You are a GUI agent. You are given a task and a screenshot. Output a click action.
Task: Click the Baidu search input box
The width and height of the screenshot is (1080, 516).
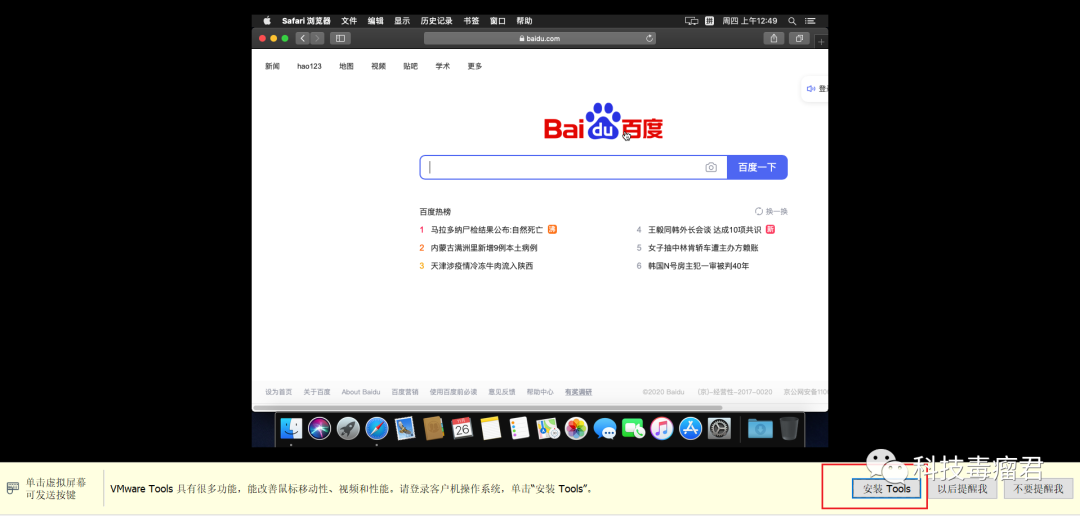coord(573,167)
